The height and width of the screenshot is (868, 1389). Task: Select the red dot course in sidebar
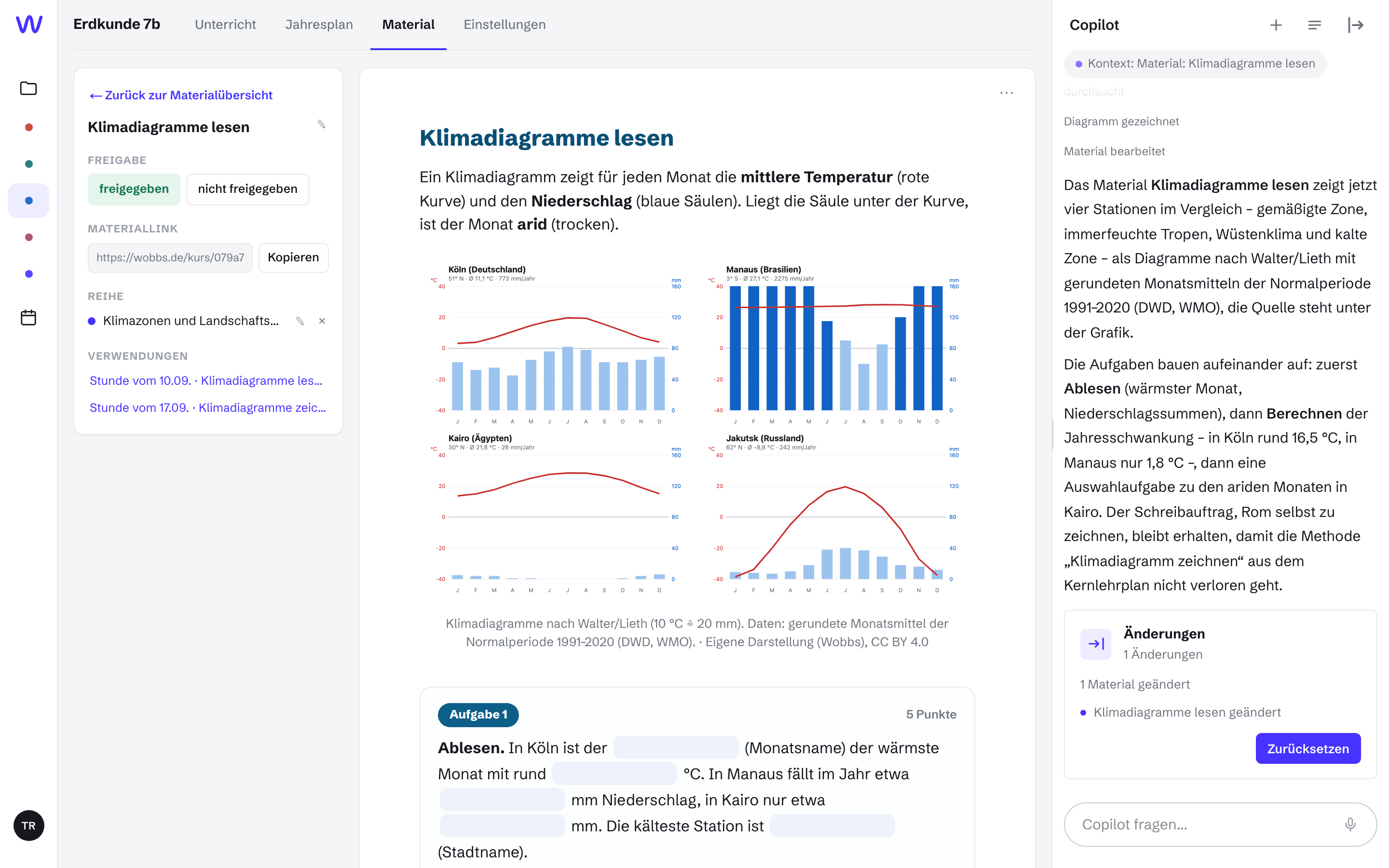[x=29, y=127]
